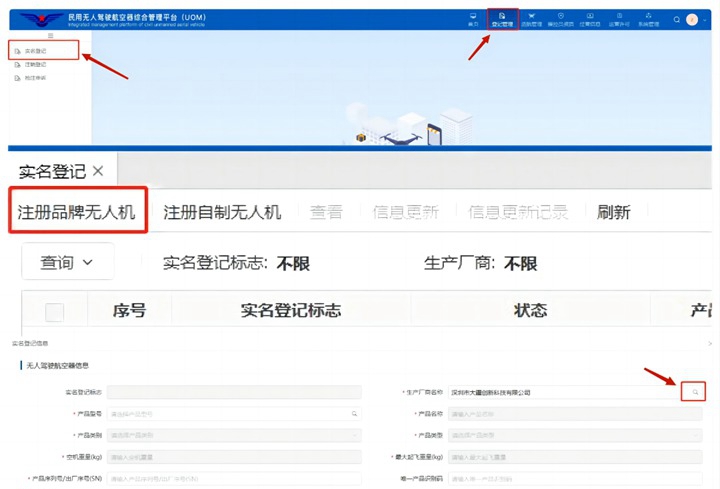Image resolution: width=720 pixels, height=489 pixels.
Task: Click the 空机重量(kg) input field
Action: pos(232,457)
